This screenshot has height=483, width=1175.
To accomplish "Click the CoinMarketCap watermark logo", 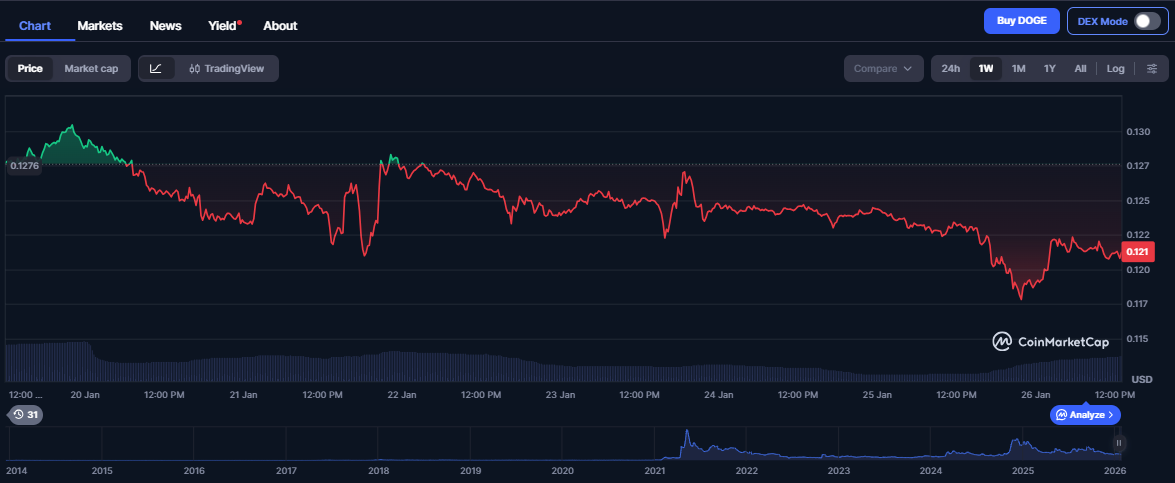I will point(1050,342).
